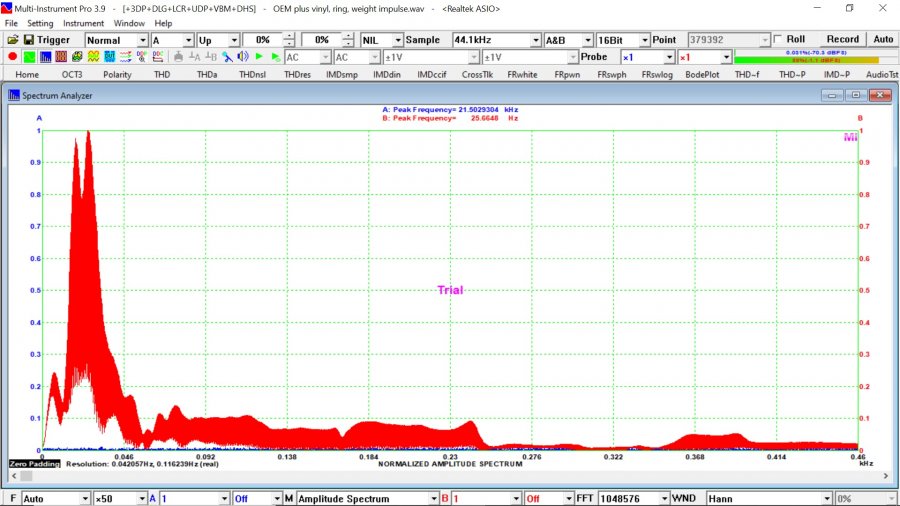Open the 44.1kHz sampling rate dropdown
Screen dimensions: 900x506
pyautogui.click(x=496, y=40)
